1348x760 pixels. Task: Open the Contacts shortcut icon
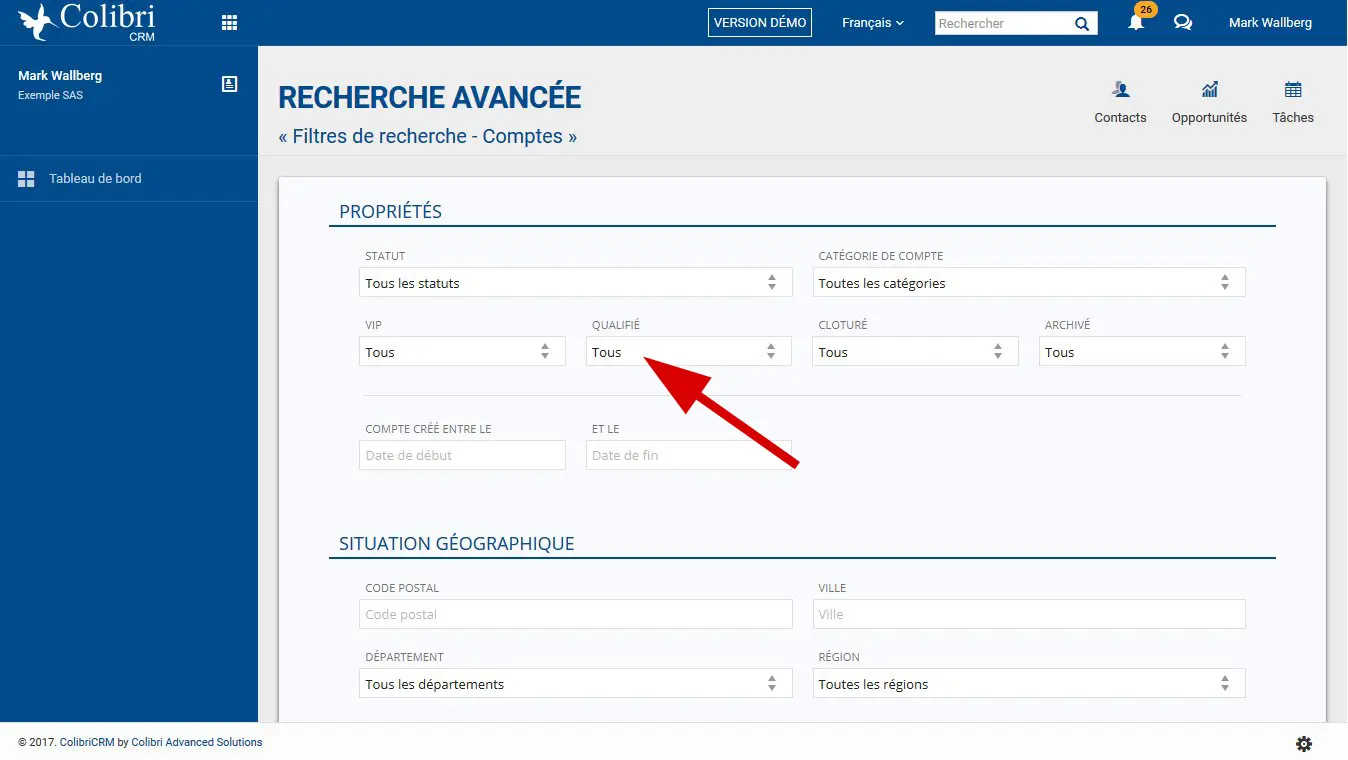(1120, 89)
